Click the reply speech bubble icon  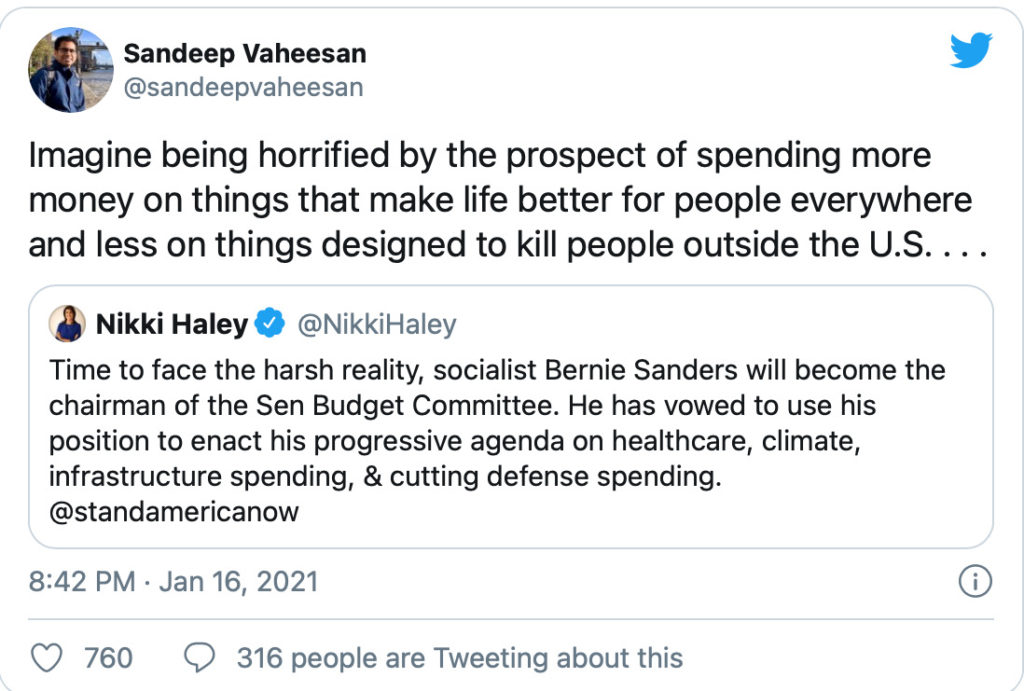(200, 657)
